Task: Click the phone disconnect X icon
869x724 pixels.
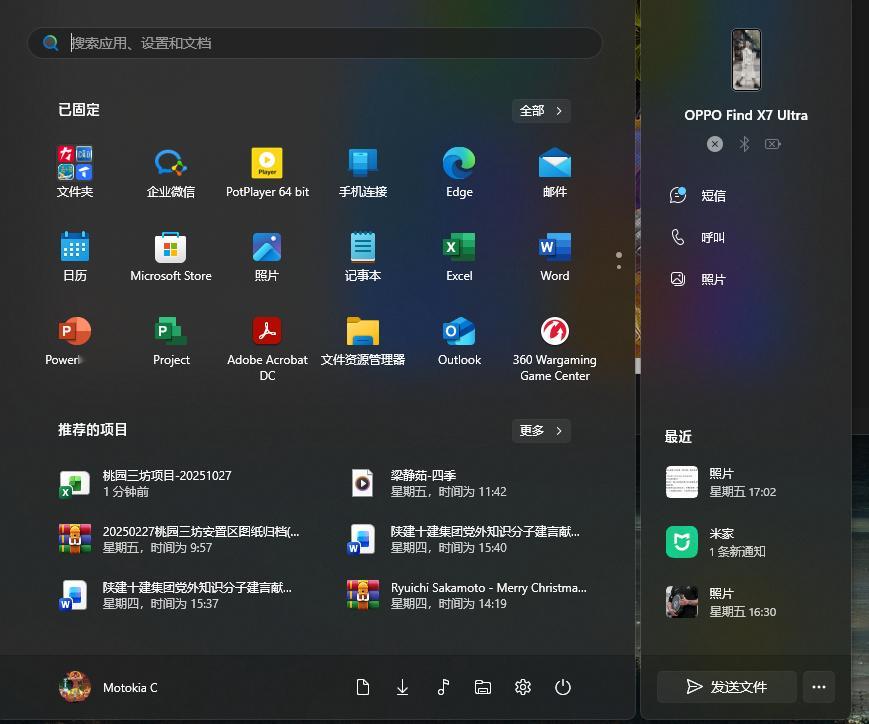Action: point(715,144)
